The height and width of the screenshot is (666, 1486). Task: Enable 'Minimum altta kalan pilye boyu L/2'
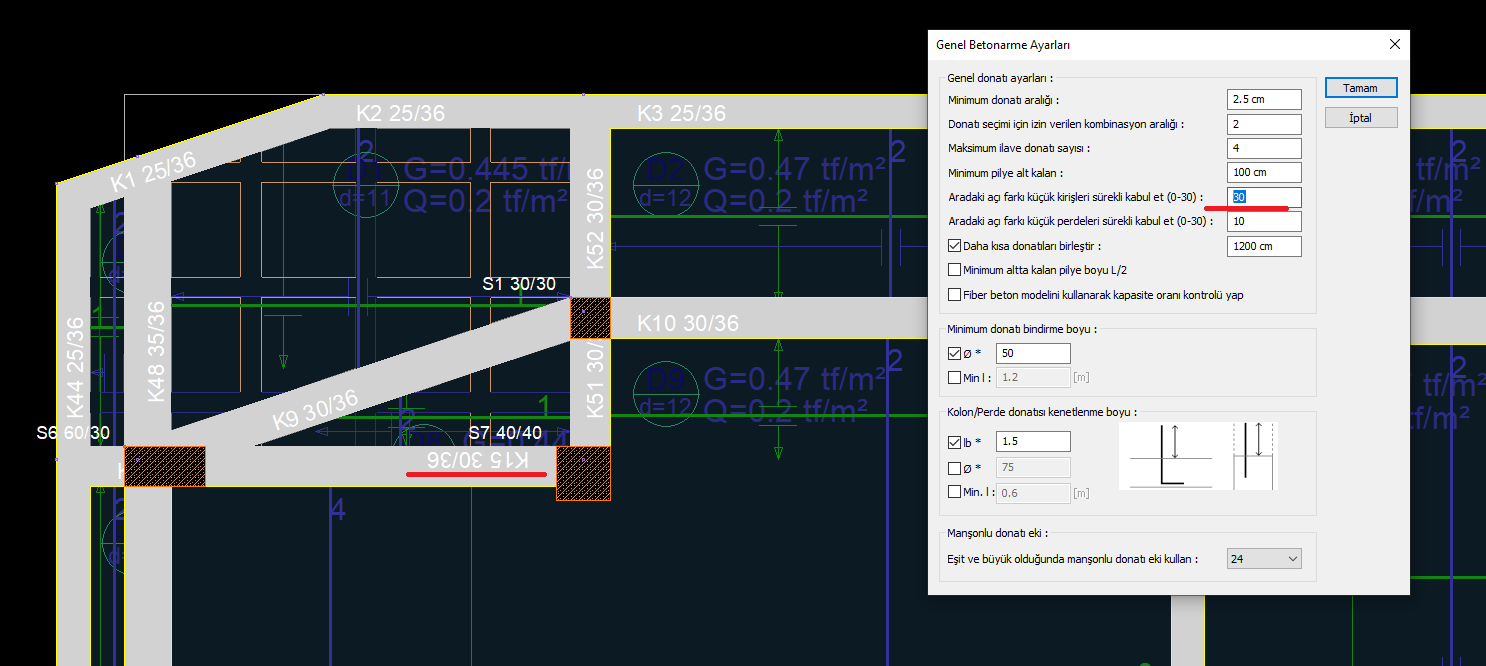[954, 270]
